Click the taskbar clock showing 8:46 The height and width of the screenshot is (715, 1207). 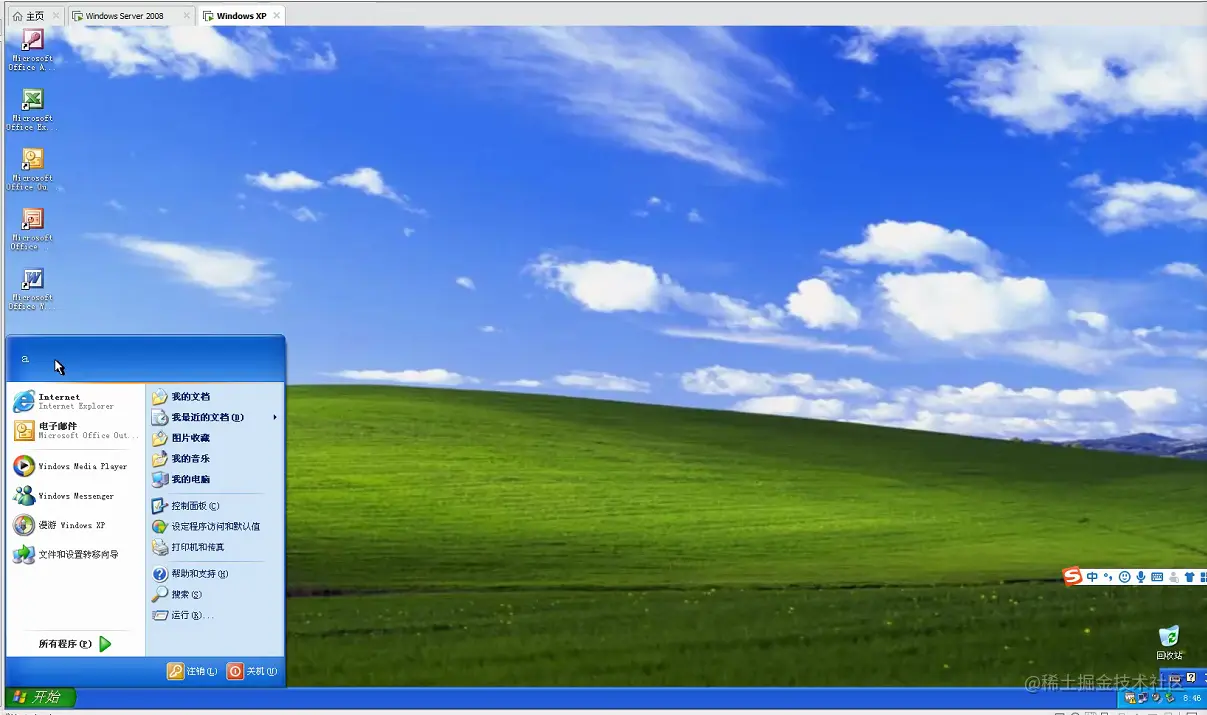tap(1192, 698)
